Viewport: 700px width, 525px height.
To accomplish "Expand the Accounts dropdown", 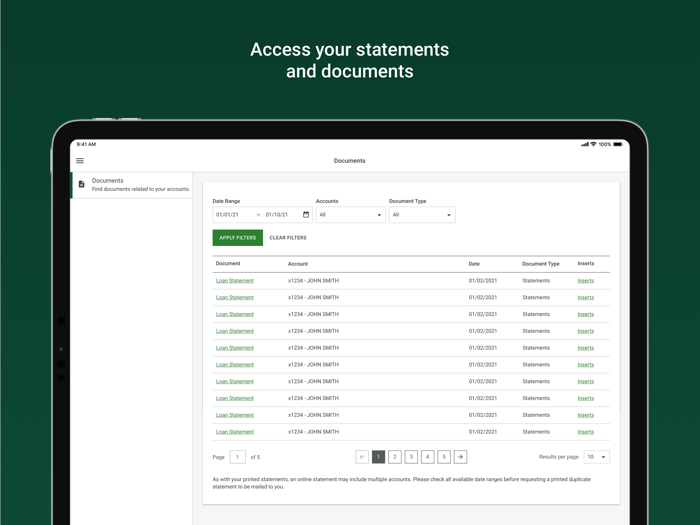I will point(350,215).
